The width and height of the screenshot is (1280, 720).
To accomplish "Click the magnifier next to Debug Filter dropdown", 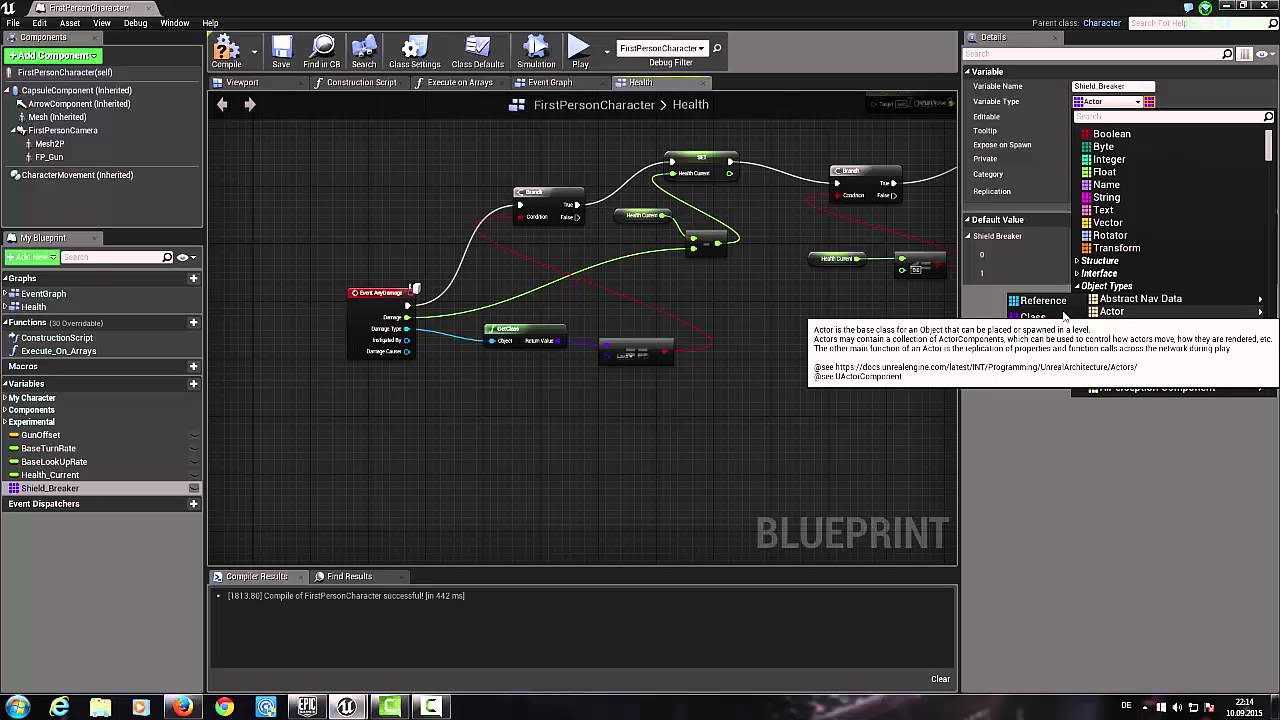I will [x=717, y=48].
